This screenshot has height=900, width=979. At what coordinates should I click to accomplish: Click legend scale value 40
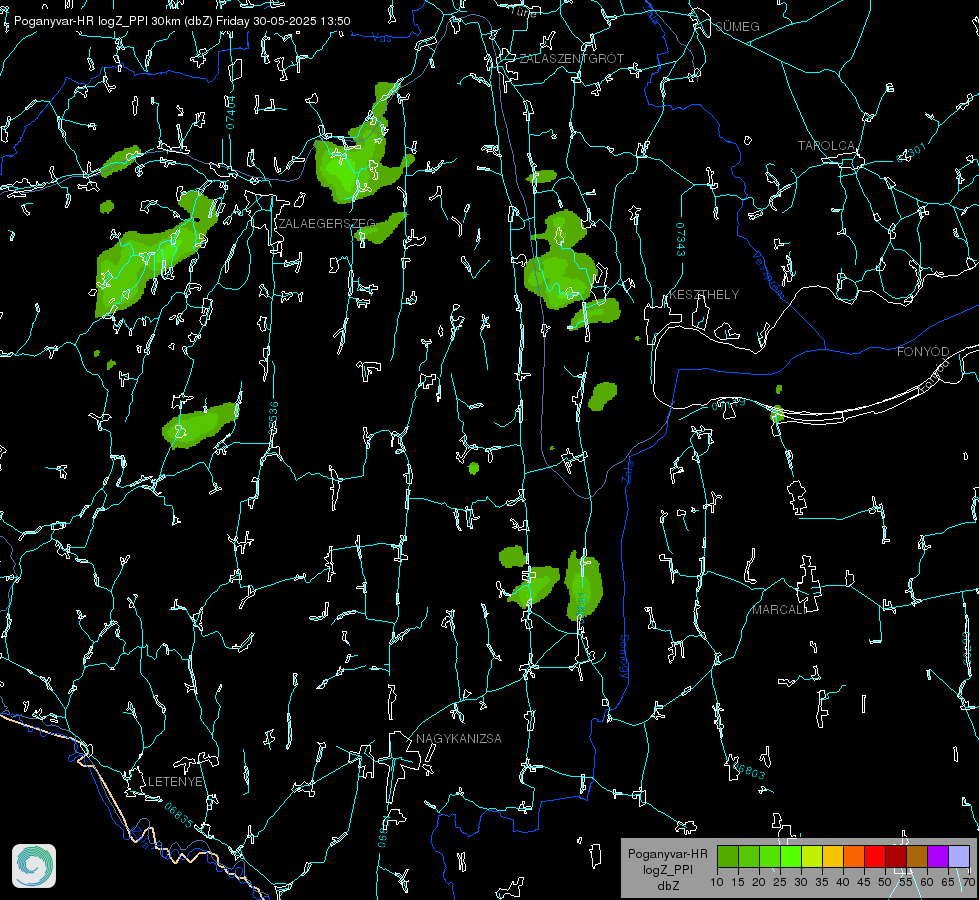coord(843,882)
